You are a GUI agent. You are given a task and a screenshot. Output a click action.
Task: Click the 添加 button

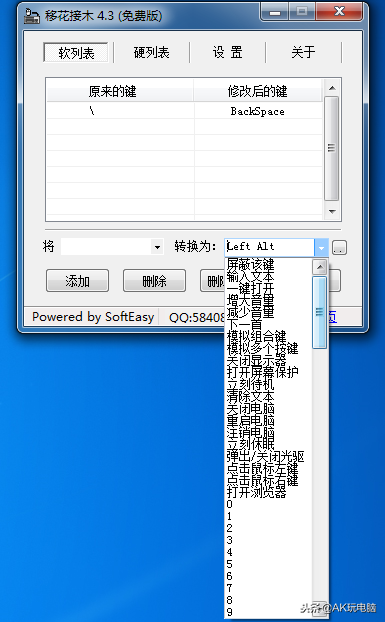coord(77,281)
